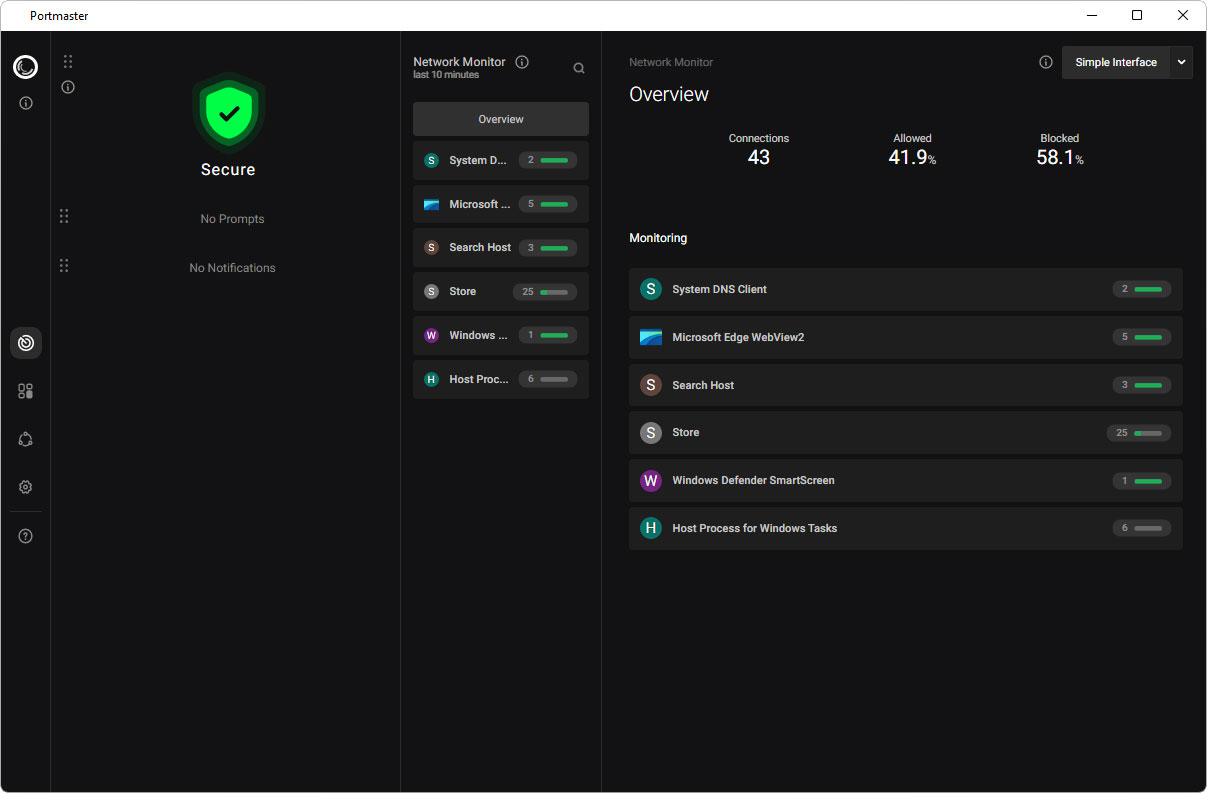Open Search Host row in Monitoring
1207x793 pixels.
tap(906, 385)
